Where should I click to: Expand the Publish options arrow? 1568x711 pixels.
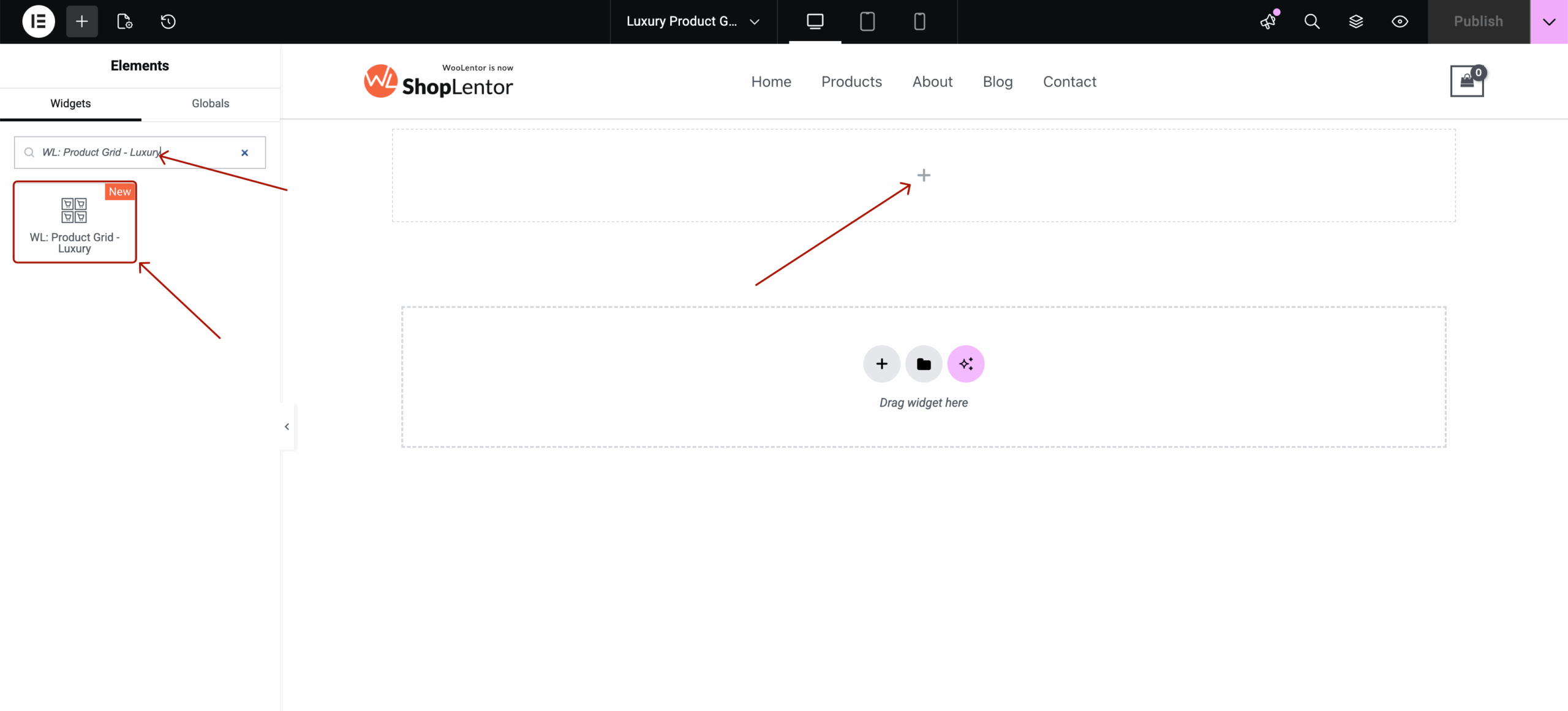1550,21
